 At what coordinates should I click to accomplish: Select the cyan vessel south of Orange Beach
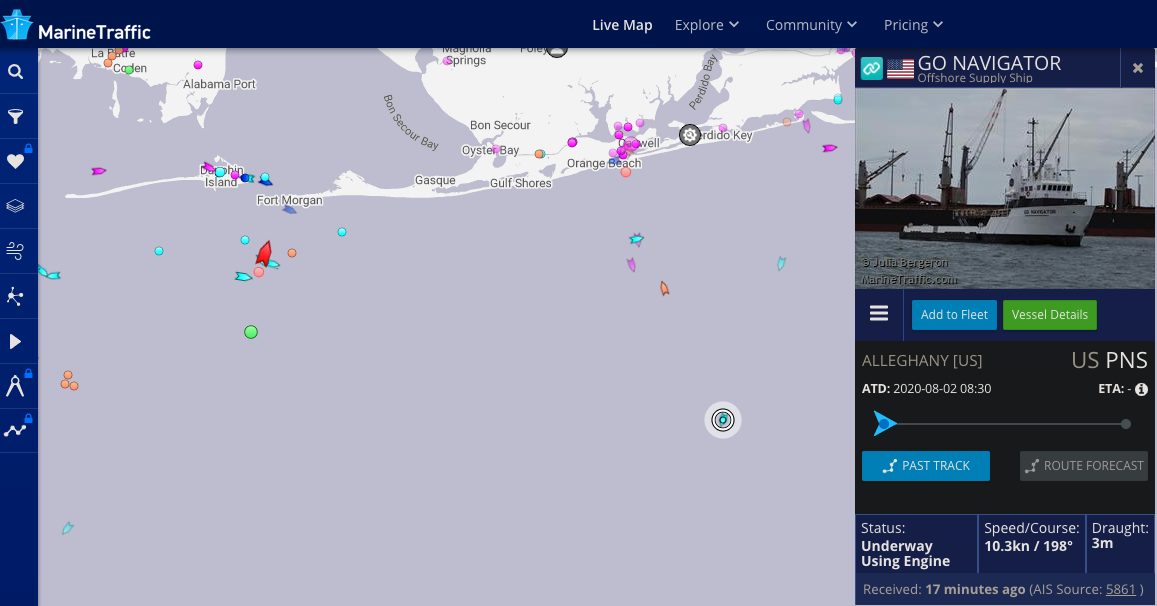(636, 239)
